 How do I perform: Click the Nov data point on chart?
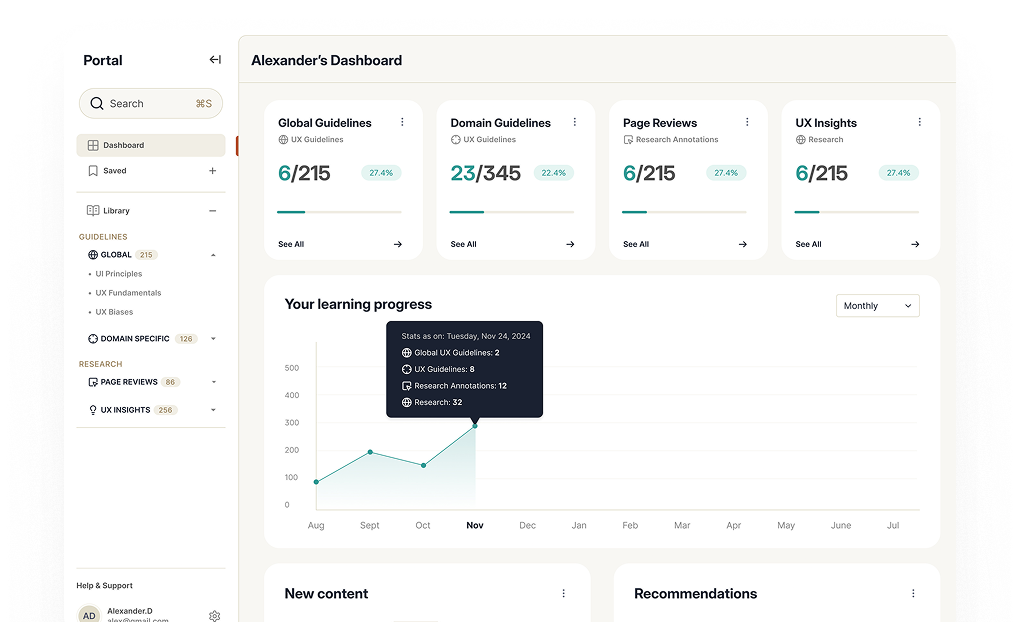[475, 426]
